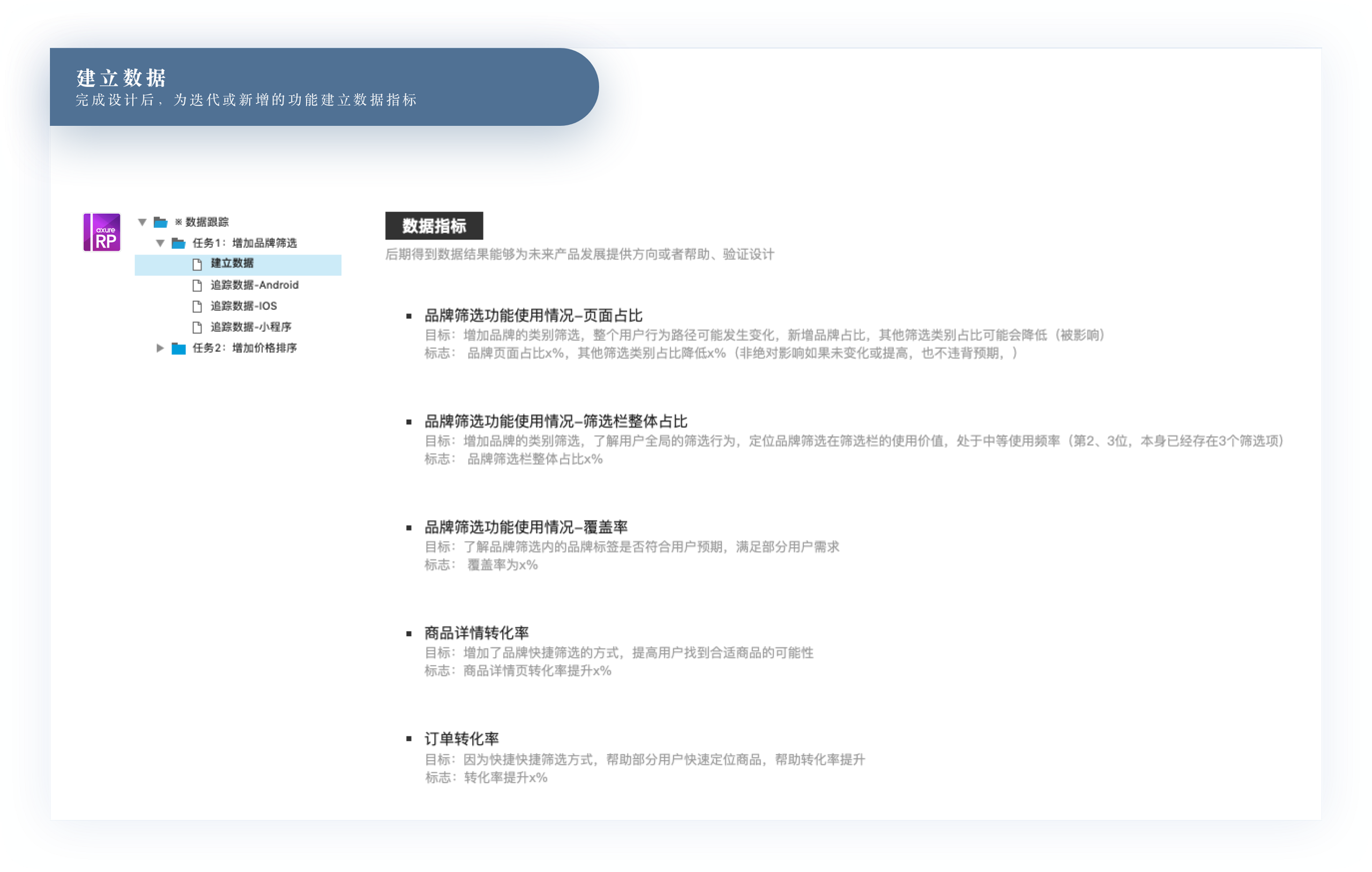Click the 追踪数据-小程序 page icon
The width and height of the screenshot is (1372, 872).
coord(197,327)
